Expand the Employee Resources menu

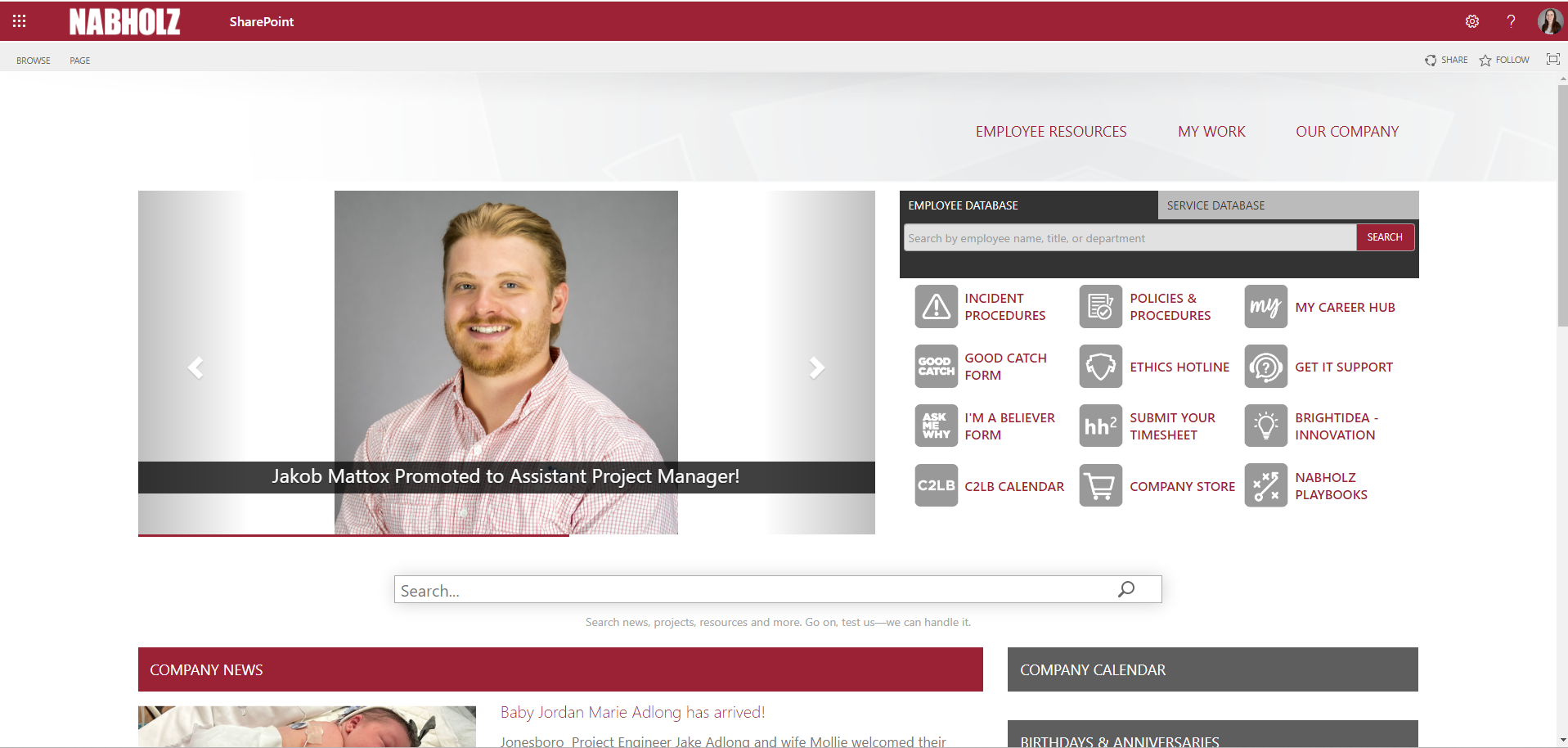[x=1050, y=132]
